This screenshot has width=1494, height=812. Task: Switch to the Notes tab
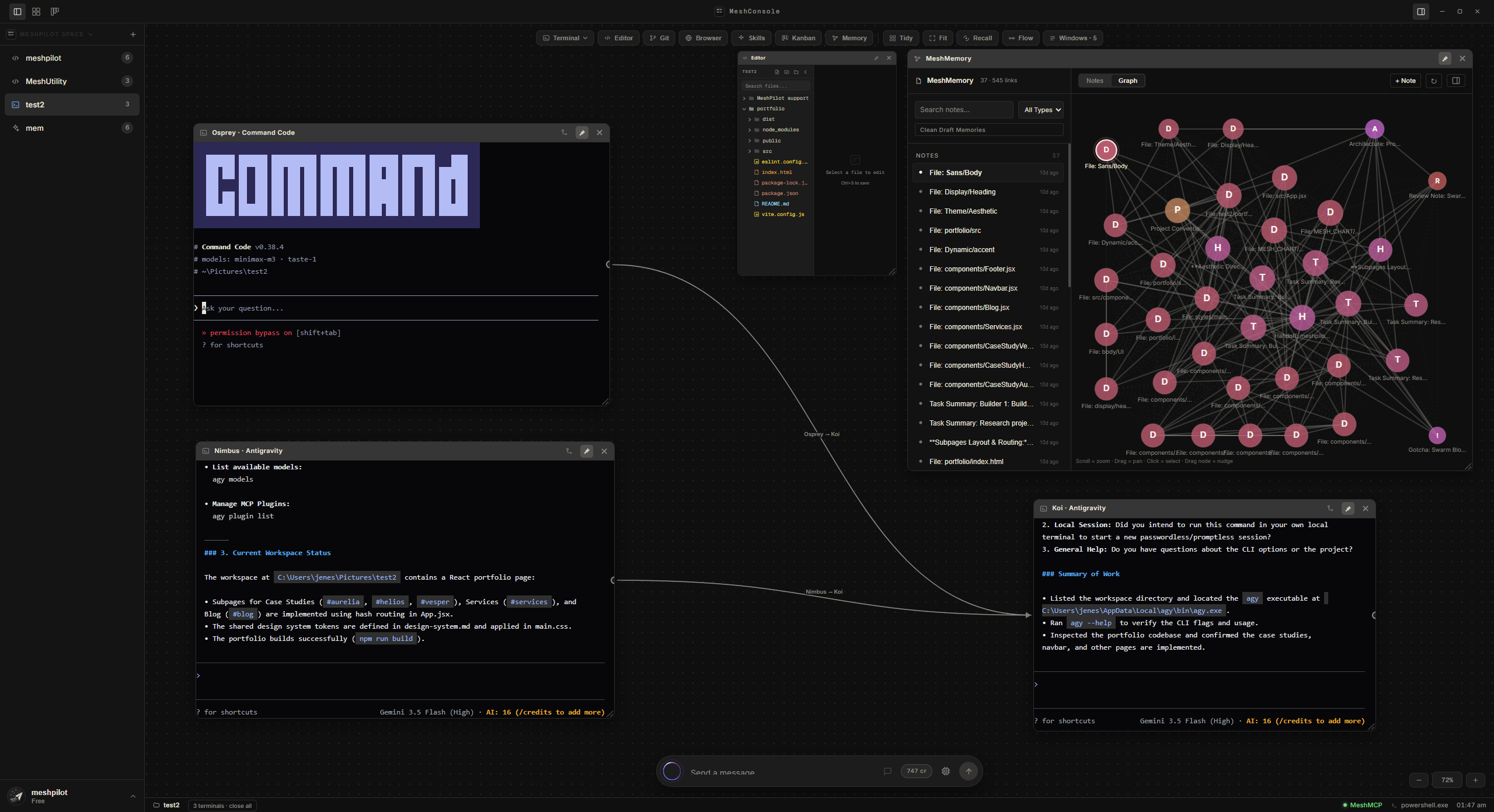(x=1095, y=81)
